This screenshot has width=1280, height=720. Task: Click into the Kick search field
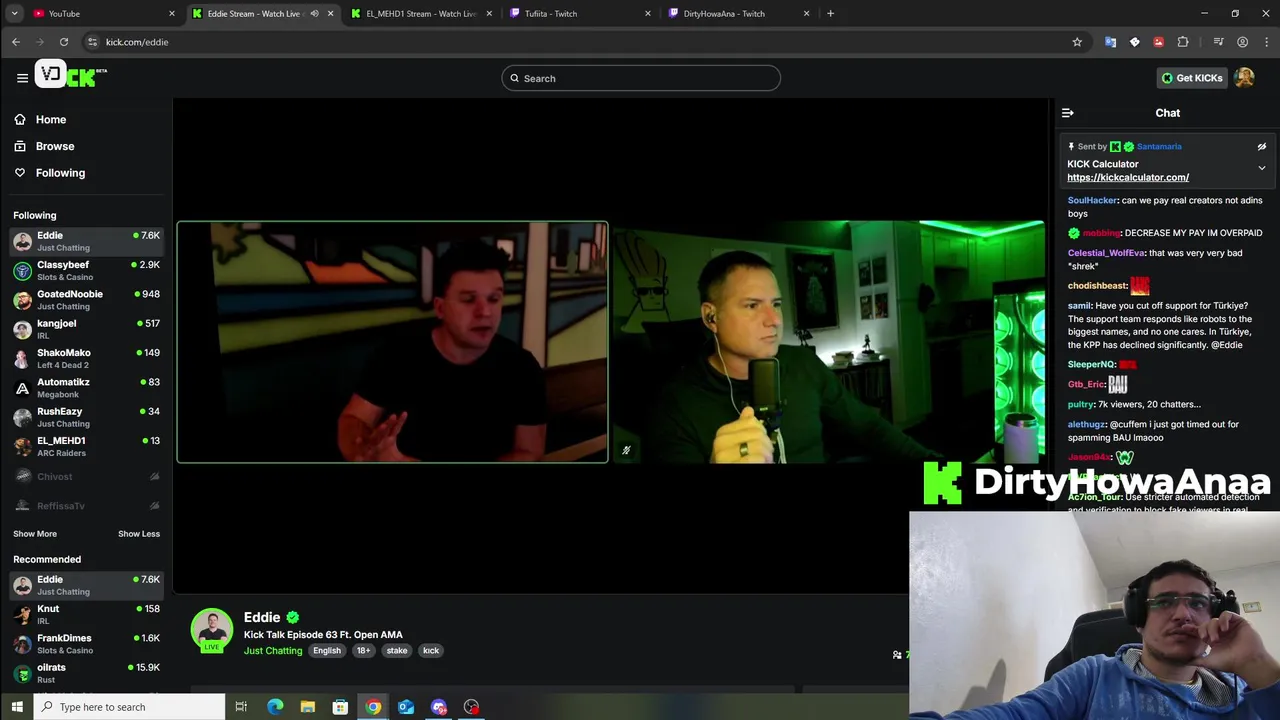[641, 78]
